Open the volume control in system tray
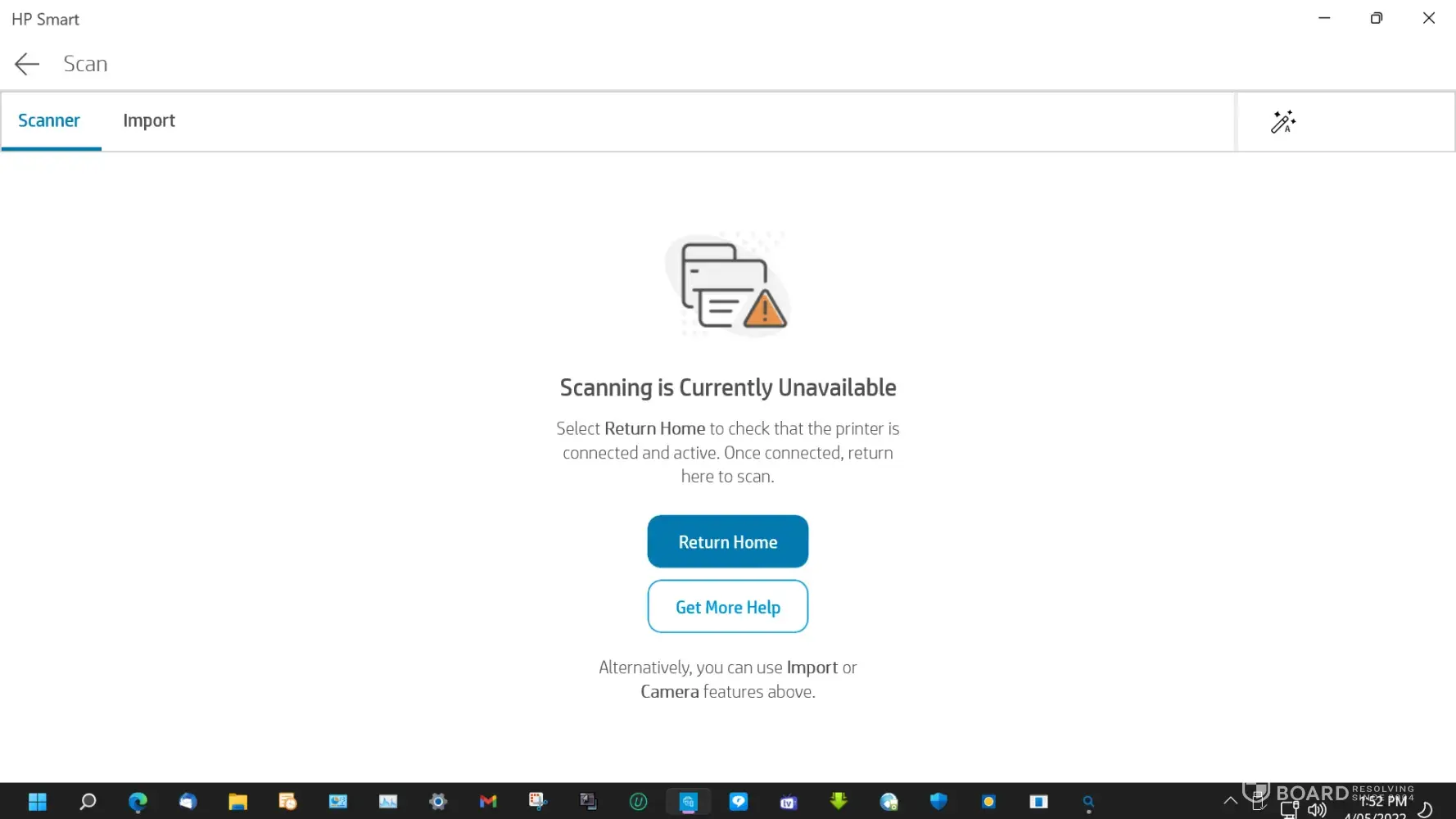1456x819 pixels. tap(1317, 810)
